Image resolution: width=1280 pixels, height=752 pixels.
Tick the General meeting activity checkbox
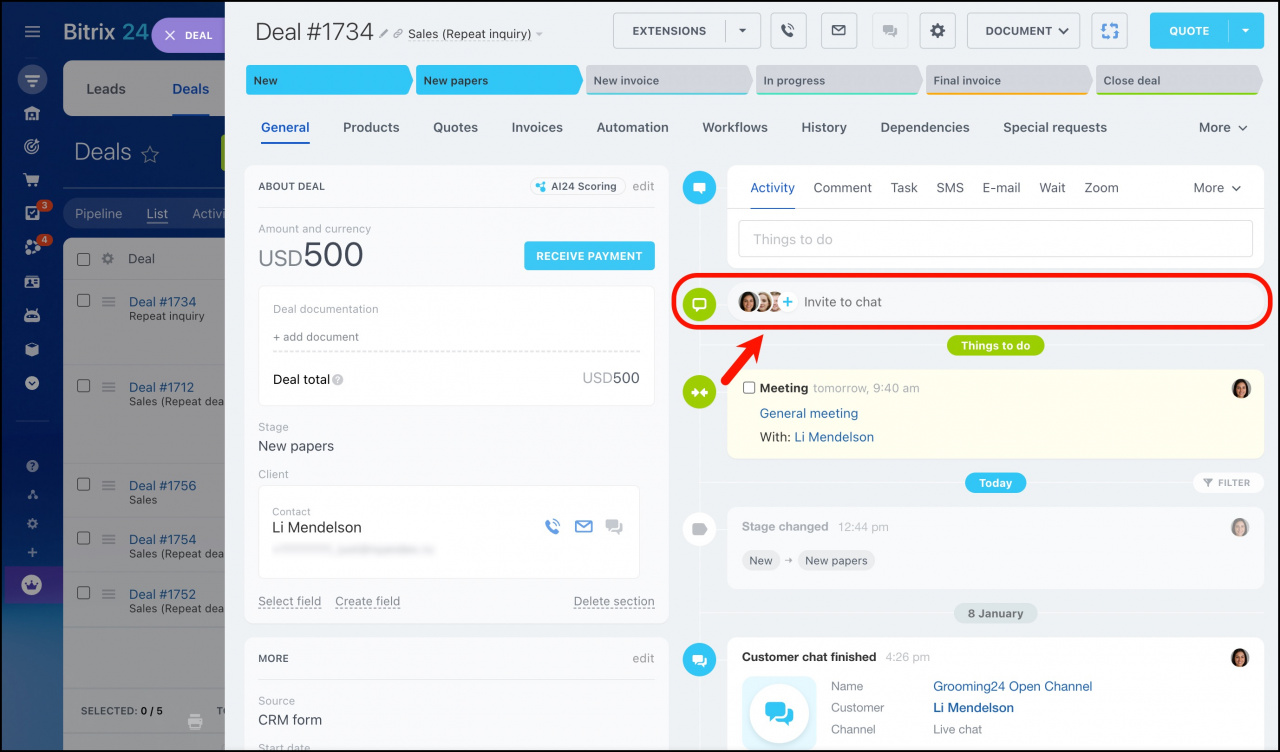pyautogui.click(x=749, y=388)
